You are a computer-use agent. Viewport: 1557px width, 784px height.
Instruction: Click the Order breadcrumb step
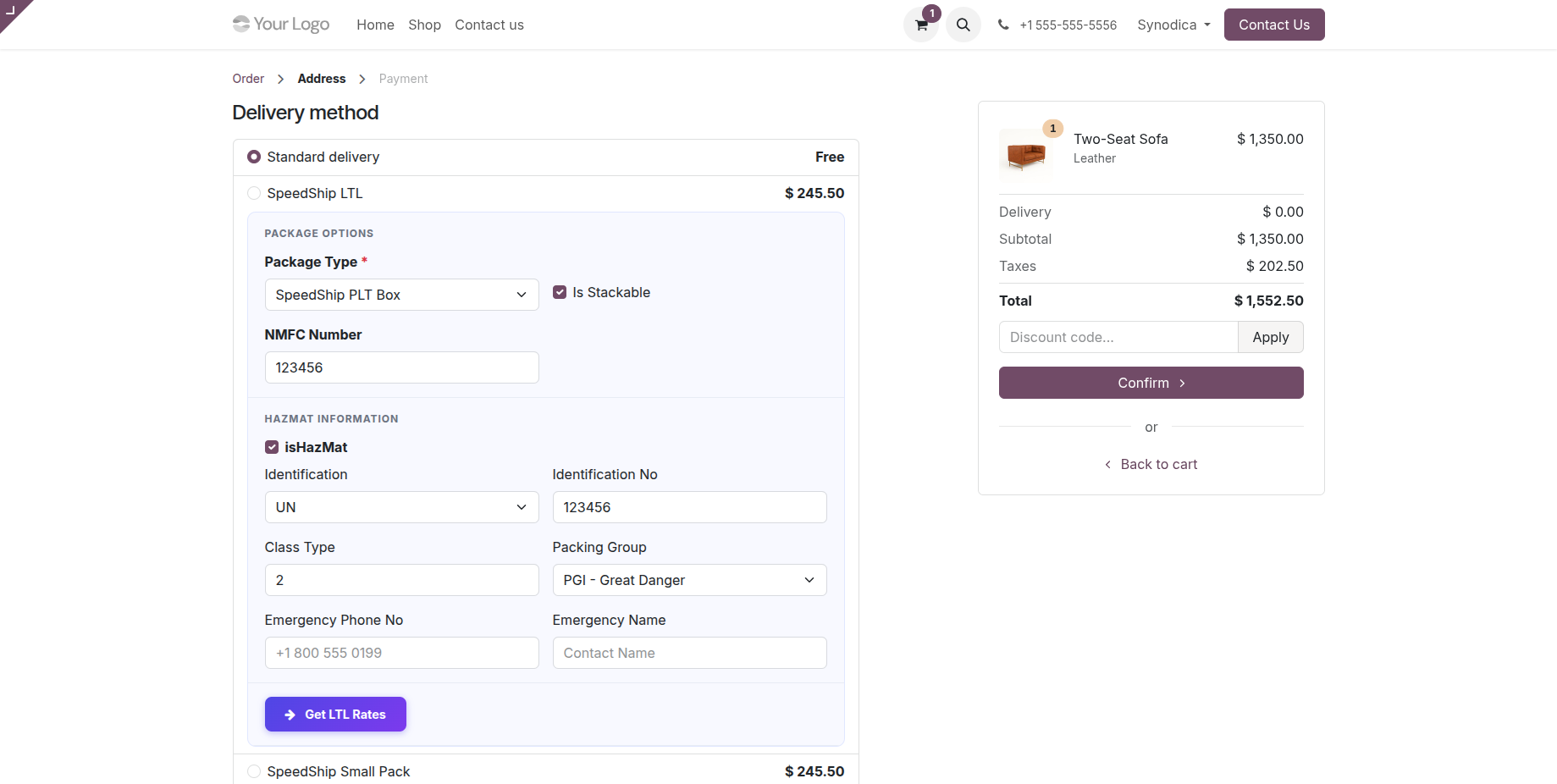pos(248,79)
